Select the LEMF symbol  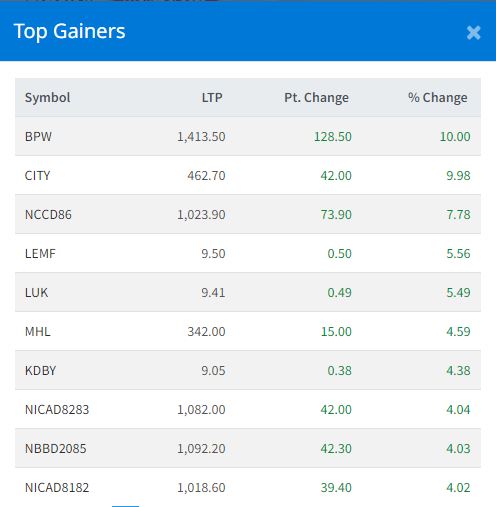coord(40,254)
